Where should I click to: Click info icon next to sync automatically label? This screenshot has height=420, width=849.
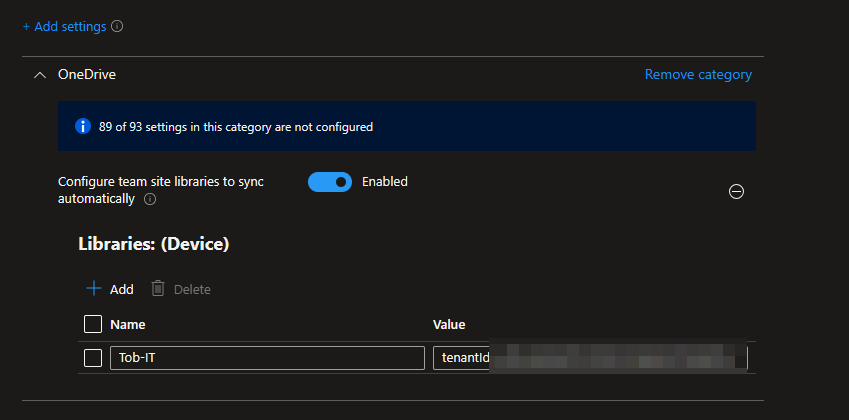[x=150, y=199]
